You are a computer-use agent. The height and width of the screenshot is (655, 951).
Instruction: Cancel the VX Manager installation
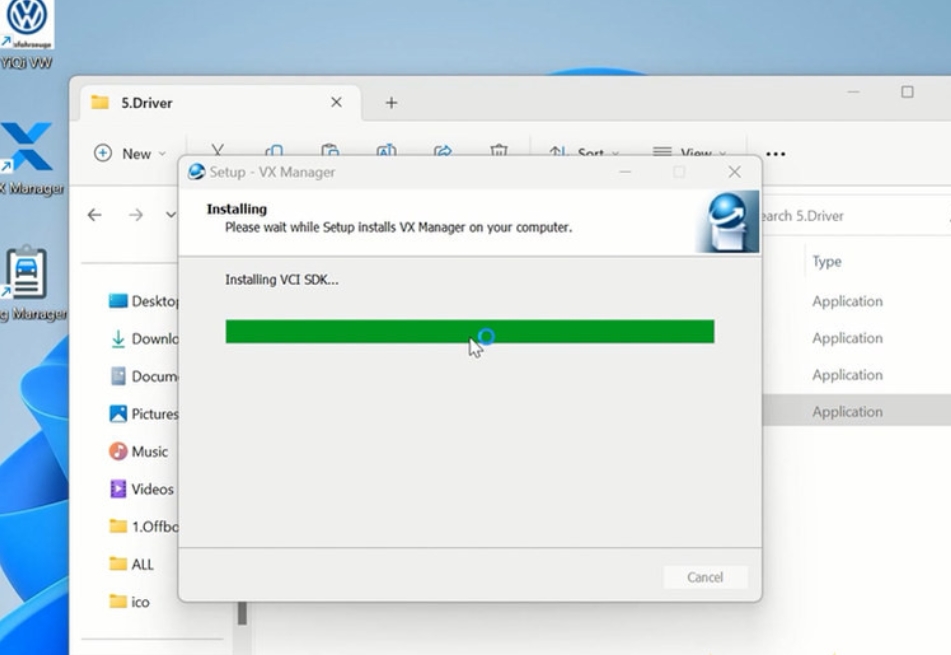[x=705, y=577]
